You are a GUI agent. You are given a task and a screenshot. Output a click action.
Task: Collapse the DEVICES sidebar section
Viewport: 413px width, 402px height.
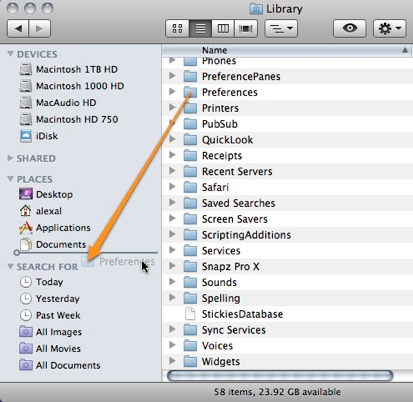point(11,54)
